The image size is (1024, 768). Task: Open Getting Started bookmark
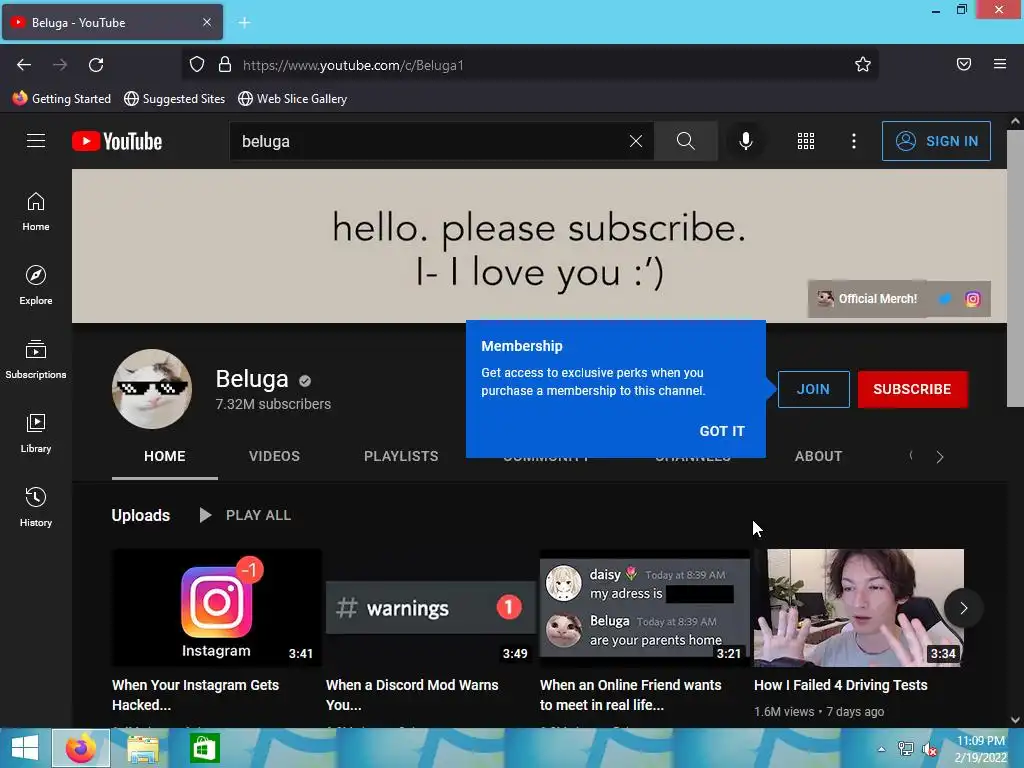click(61, 99)
